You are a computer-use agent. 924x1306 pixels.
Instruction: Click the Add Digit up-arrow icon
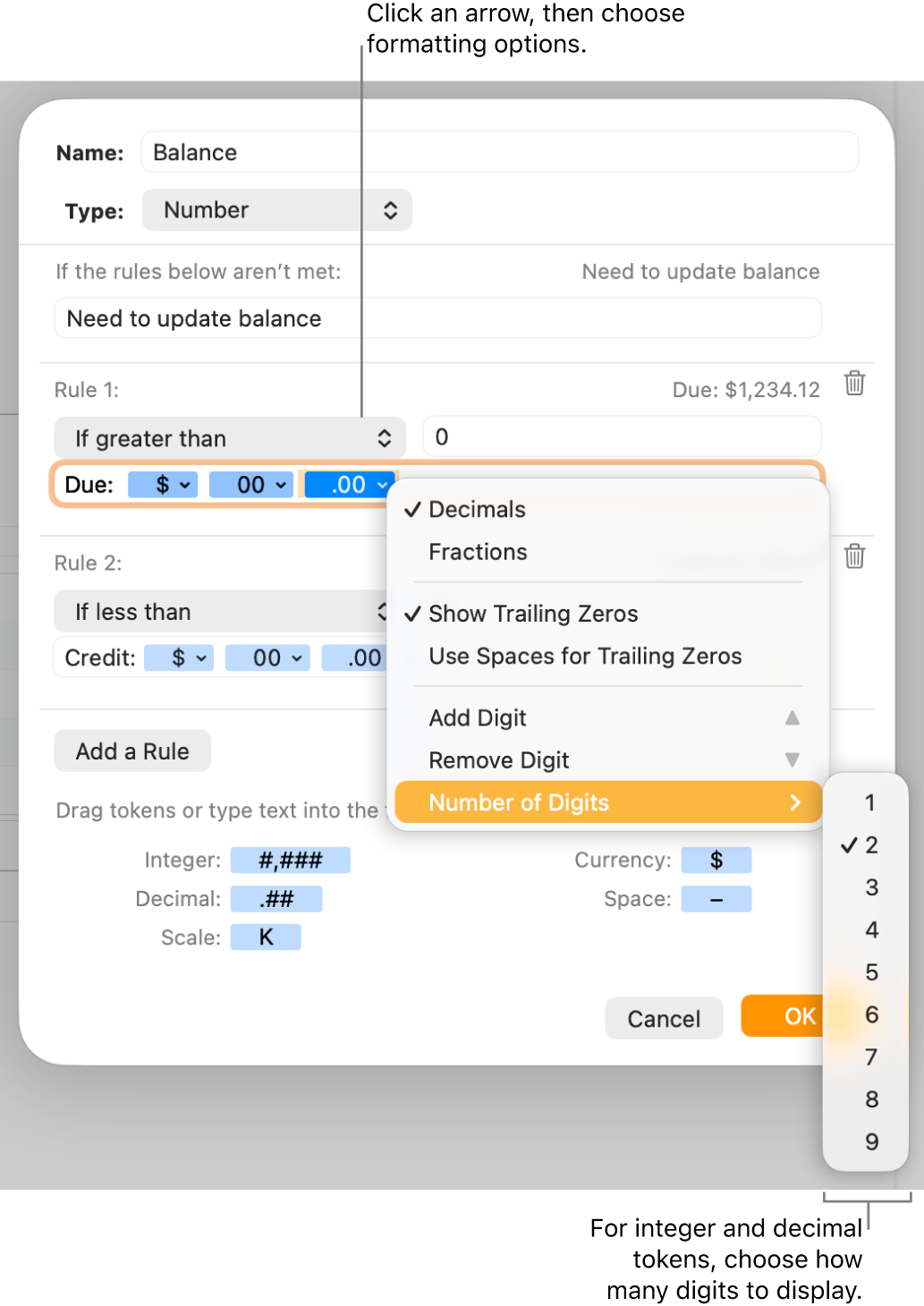tap(793, 717)
